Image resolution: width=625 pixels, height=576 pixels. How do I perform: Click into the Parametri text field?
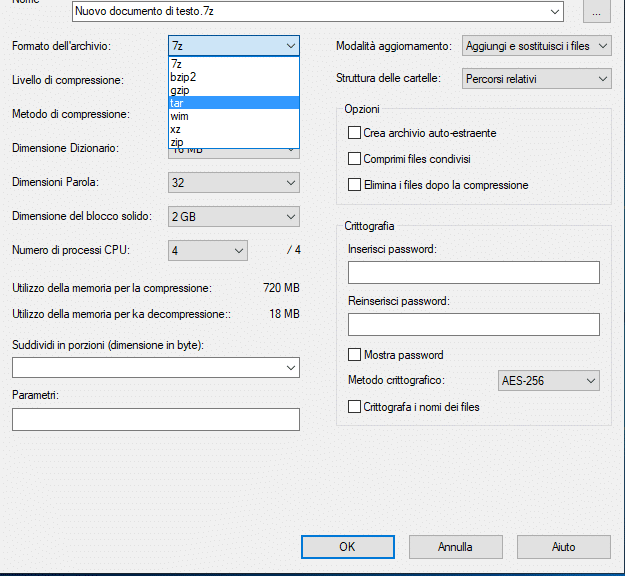(x=156, y=419)
